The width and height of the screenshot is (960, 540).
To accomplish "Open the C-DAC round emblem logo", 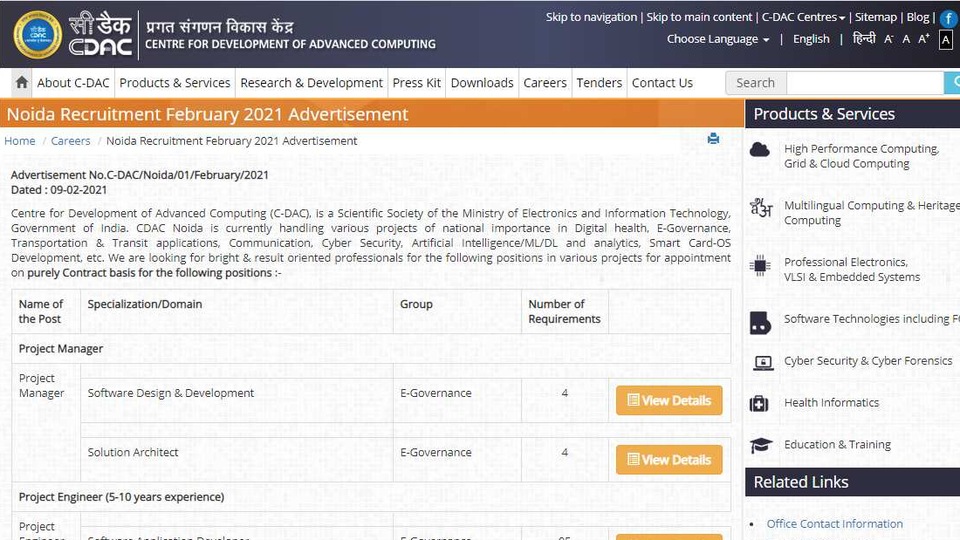I will [37, 34].
